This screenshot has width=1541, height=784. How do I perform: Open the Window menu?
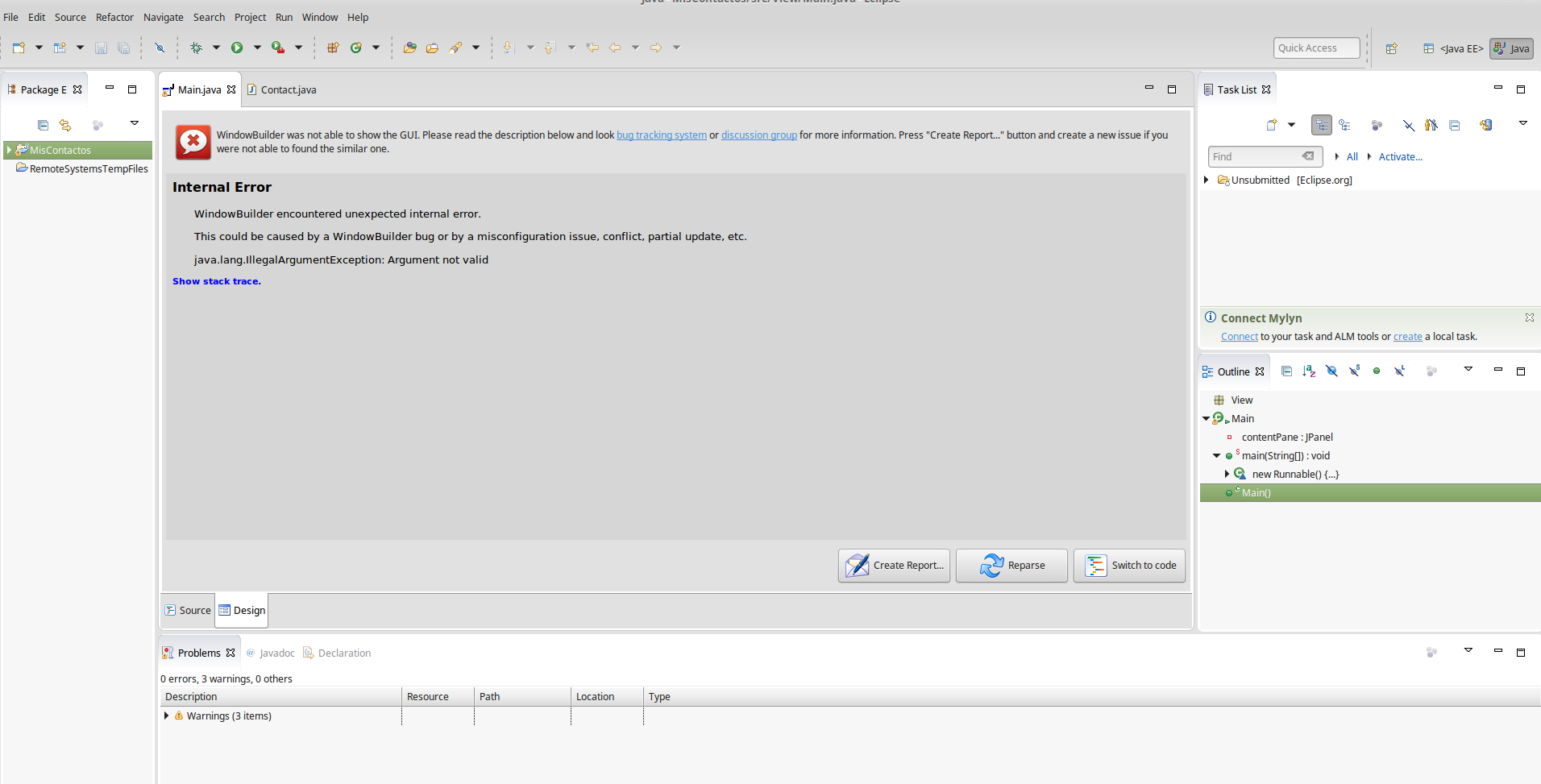click(320, 17)
